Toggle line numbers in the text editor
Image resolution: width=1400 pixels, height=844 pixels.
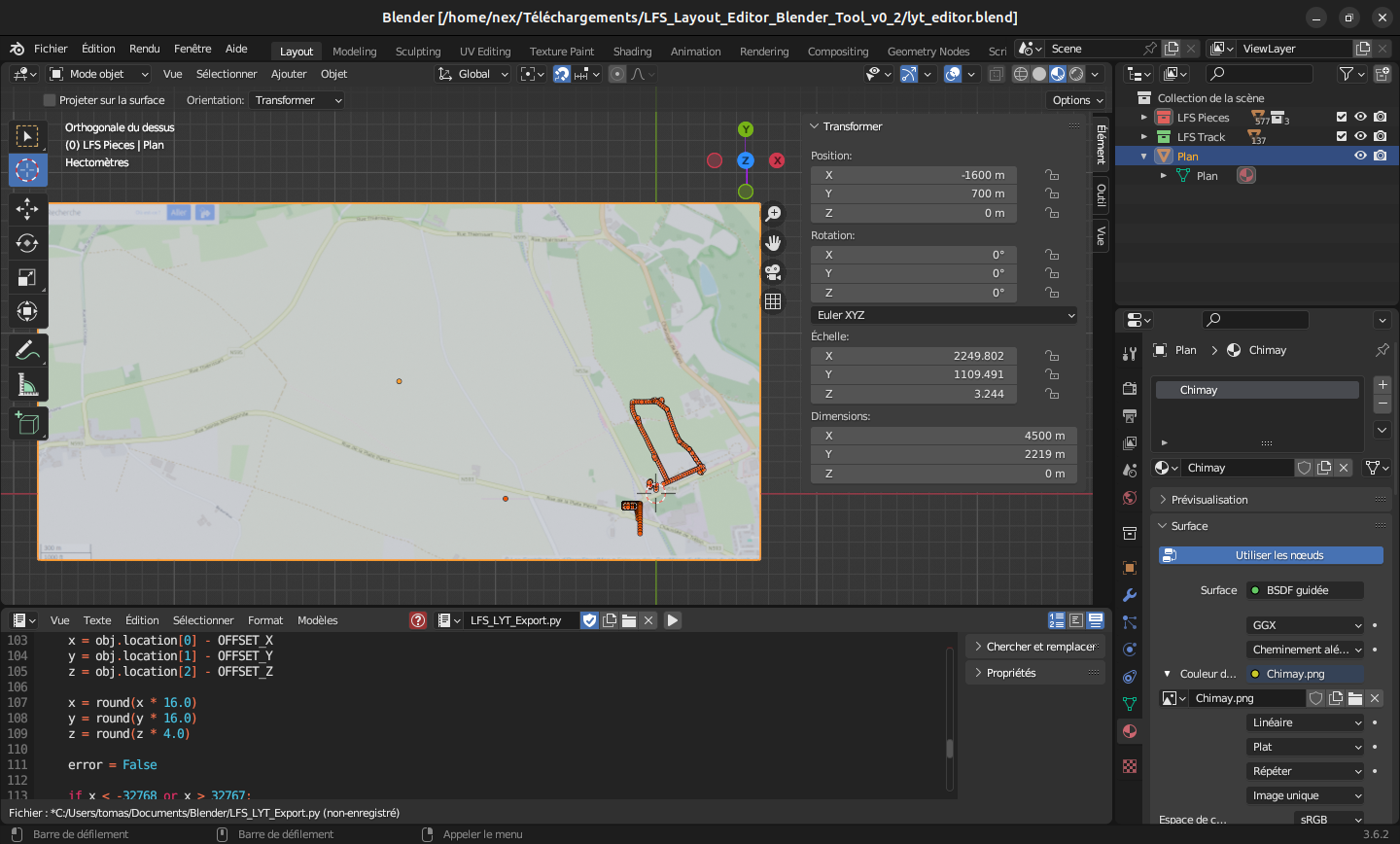pyautogui.click(x=1058, y=620)
